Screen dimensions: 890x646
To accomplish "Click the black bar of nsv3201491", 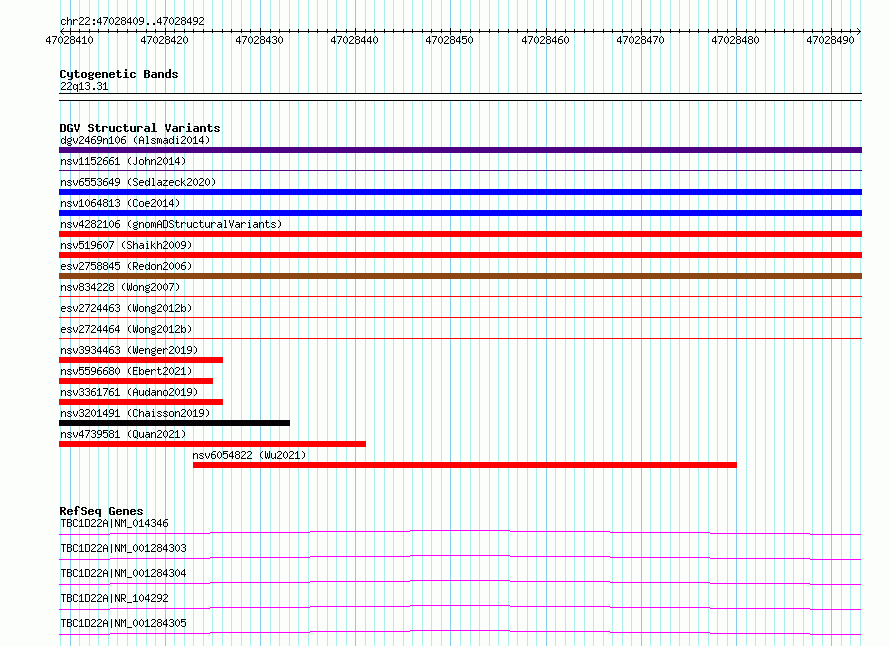I will click(x=174, y=423).
